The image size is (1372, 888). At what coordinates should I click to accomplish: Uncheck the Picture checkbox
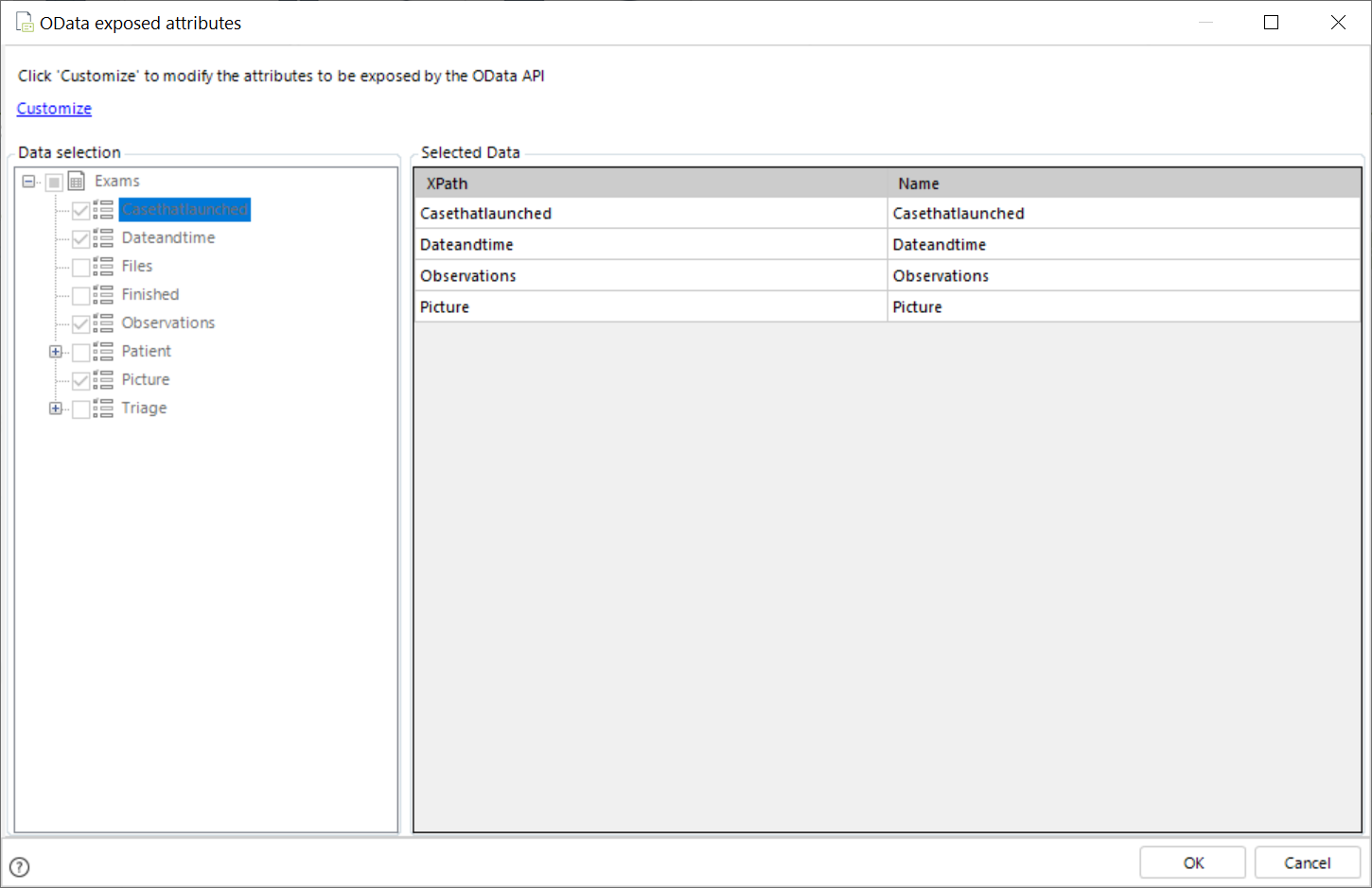81,380
